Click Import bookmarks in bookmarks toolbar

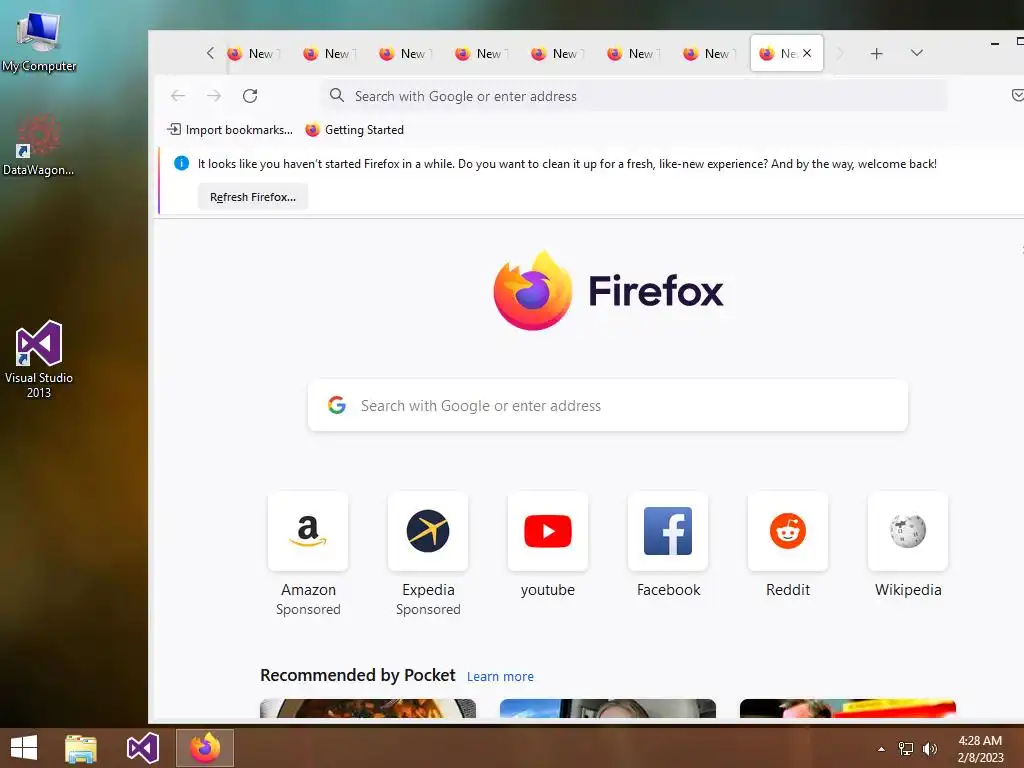pos(230,130)
